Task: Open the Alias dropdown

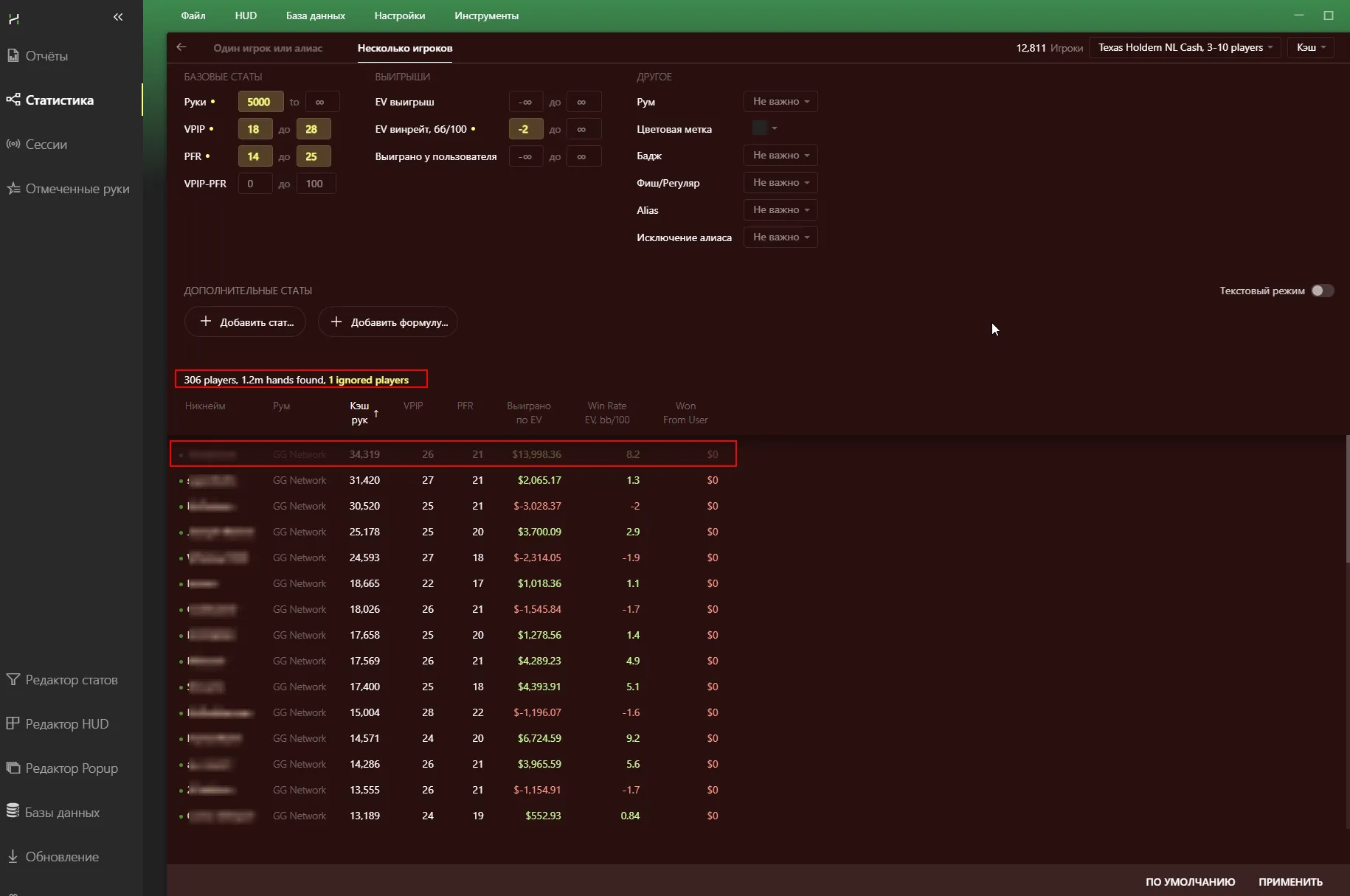Action: (x=780, y=210)
